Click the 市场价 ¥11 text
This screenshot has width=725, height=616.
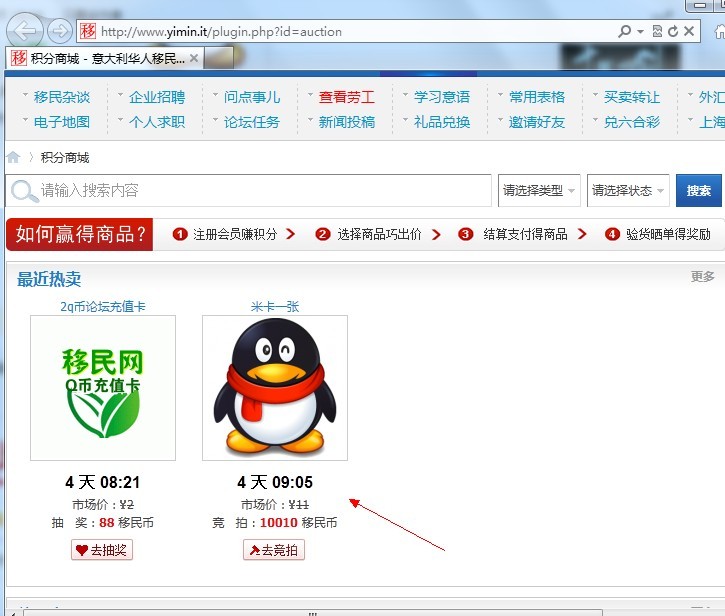(275, 505)
